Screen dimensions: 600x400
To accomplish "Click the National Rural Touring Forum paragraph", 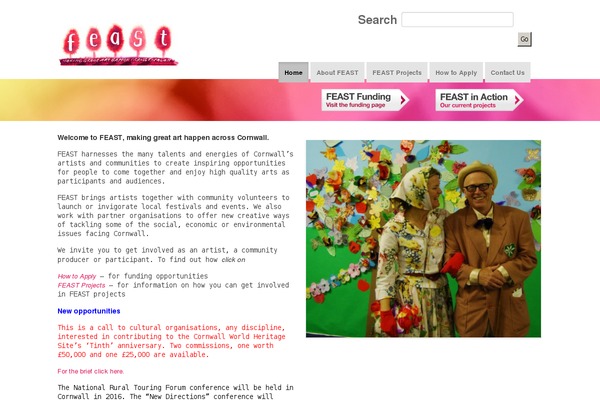I will pos(175,392).
